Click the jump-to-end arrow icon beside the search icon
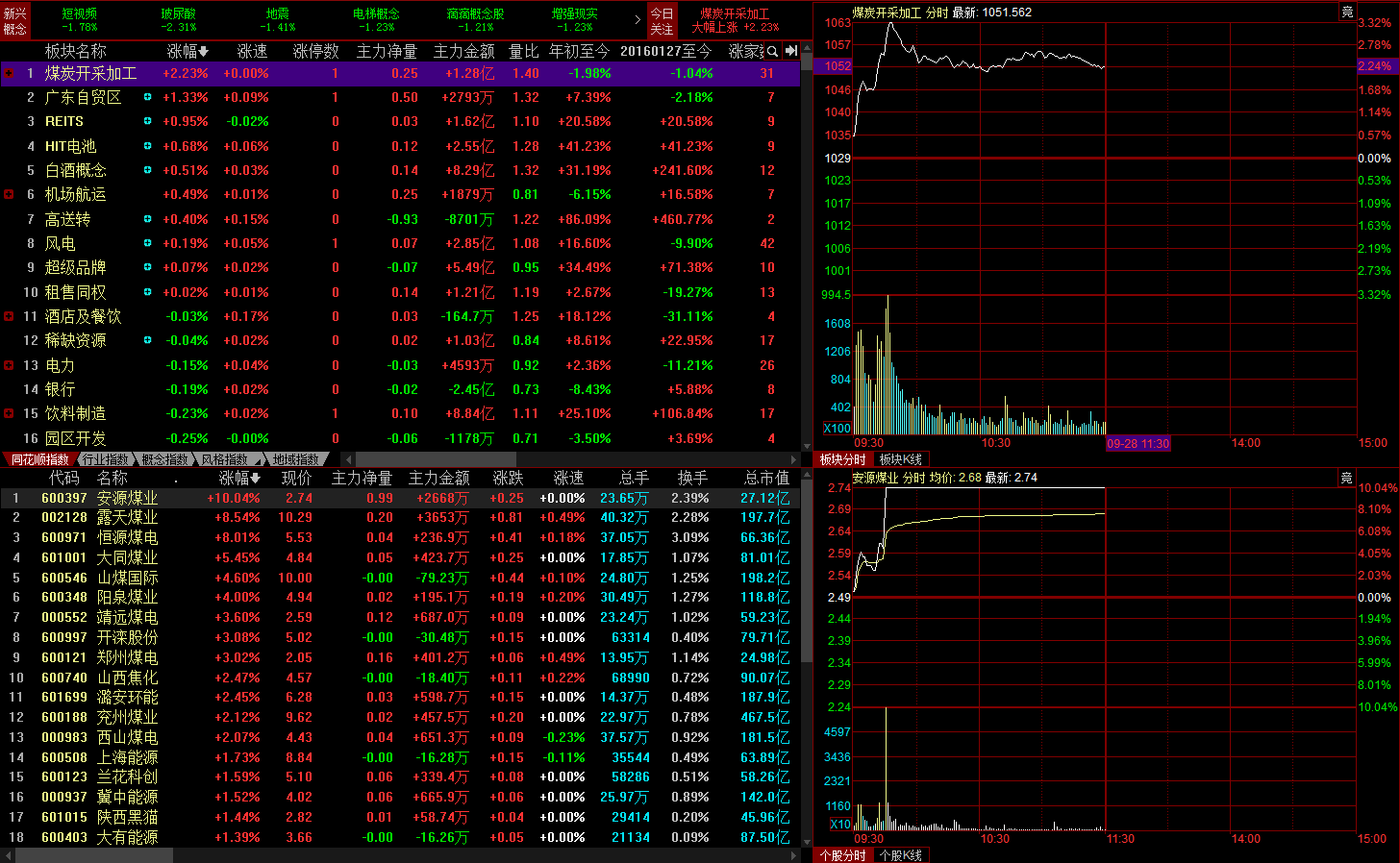 pos(791,51)
